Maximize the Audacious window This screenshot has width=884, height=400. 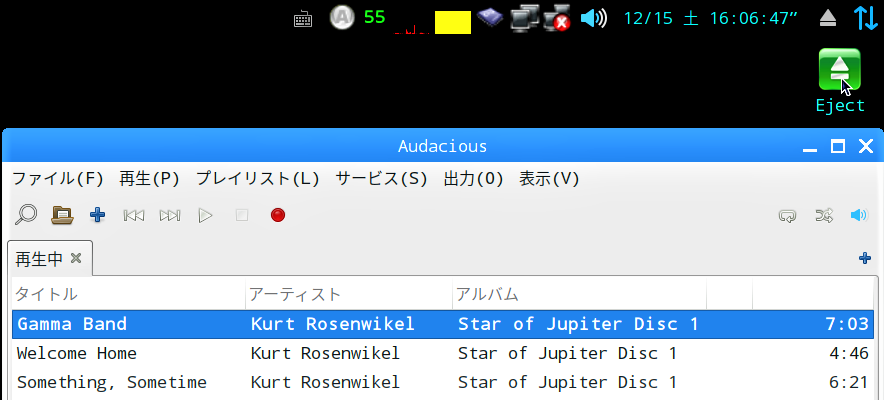click(838, 146)
